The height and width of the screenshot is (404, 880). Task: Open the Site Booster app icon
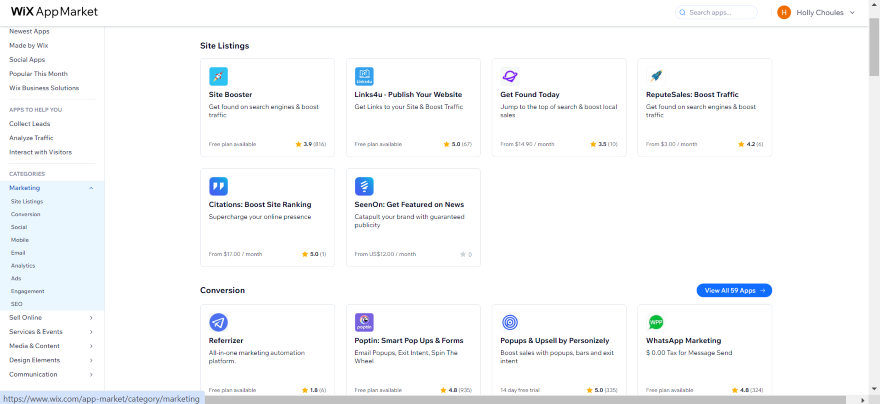coord(218,76)
